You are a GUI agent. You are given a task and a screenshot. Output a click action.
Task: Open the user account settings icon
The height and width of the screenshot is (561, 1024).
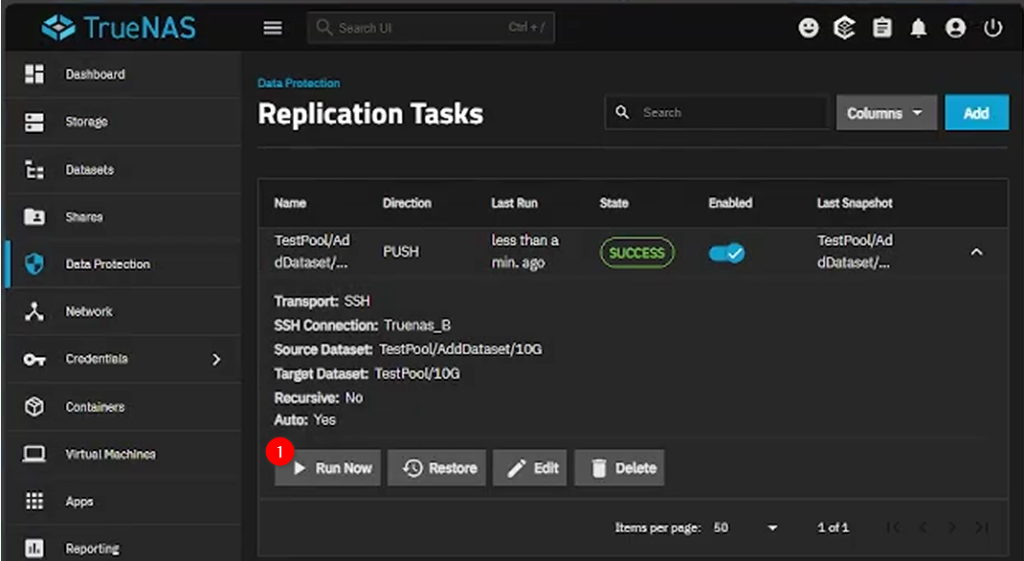point(955,28)
